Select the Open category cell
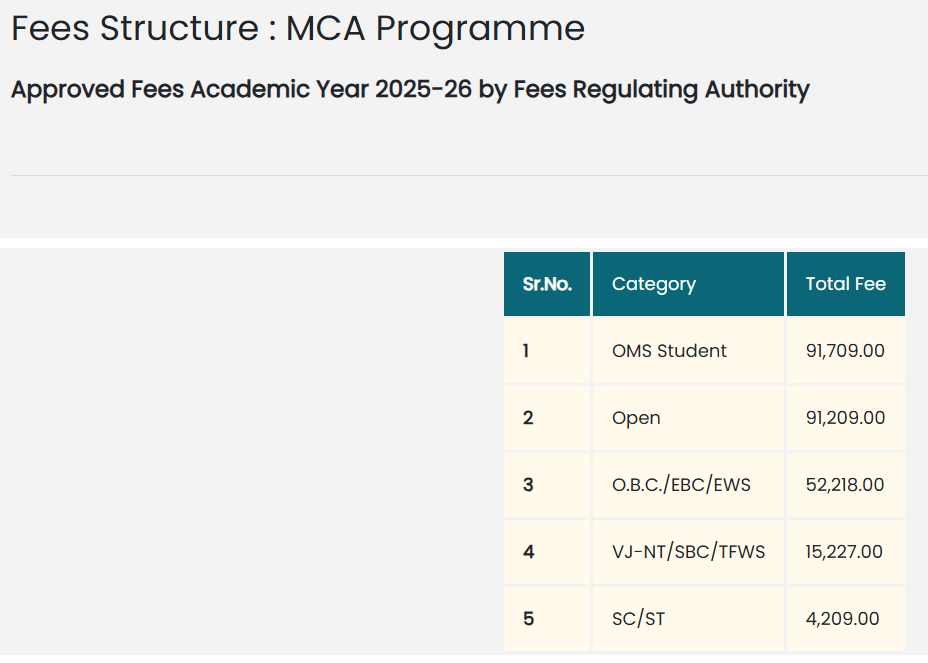The width and height of the screenshot is (928, 663). click(688, 418)
